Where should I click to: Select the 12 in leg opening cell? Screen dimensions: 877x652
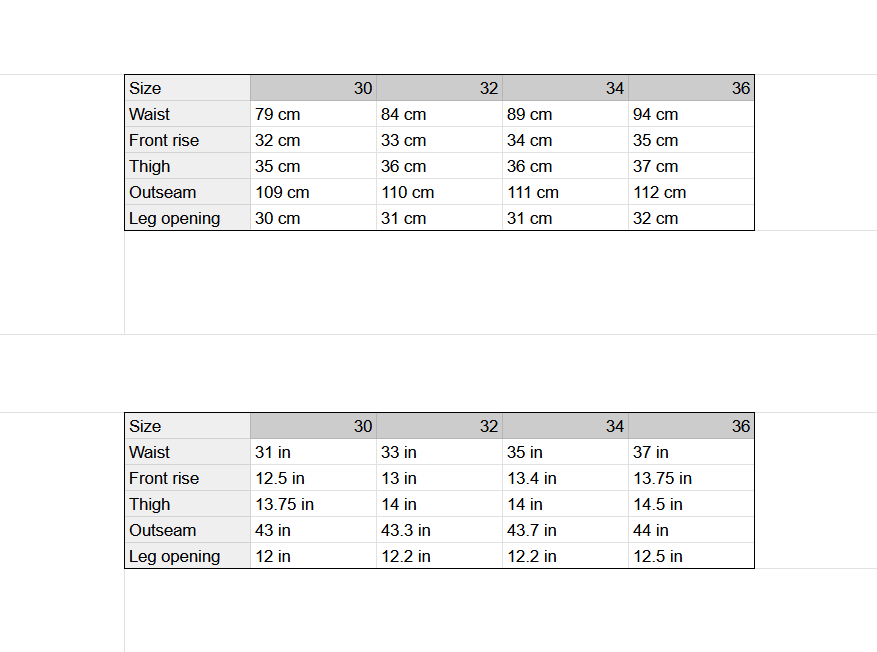tap(273, 557)
